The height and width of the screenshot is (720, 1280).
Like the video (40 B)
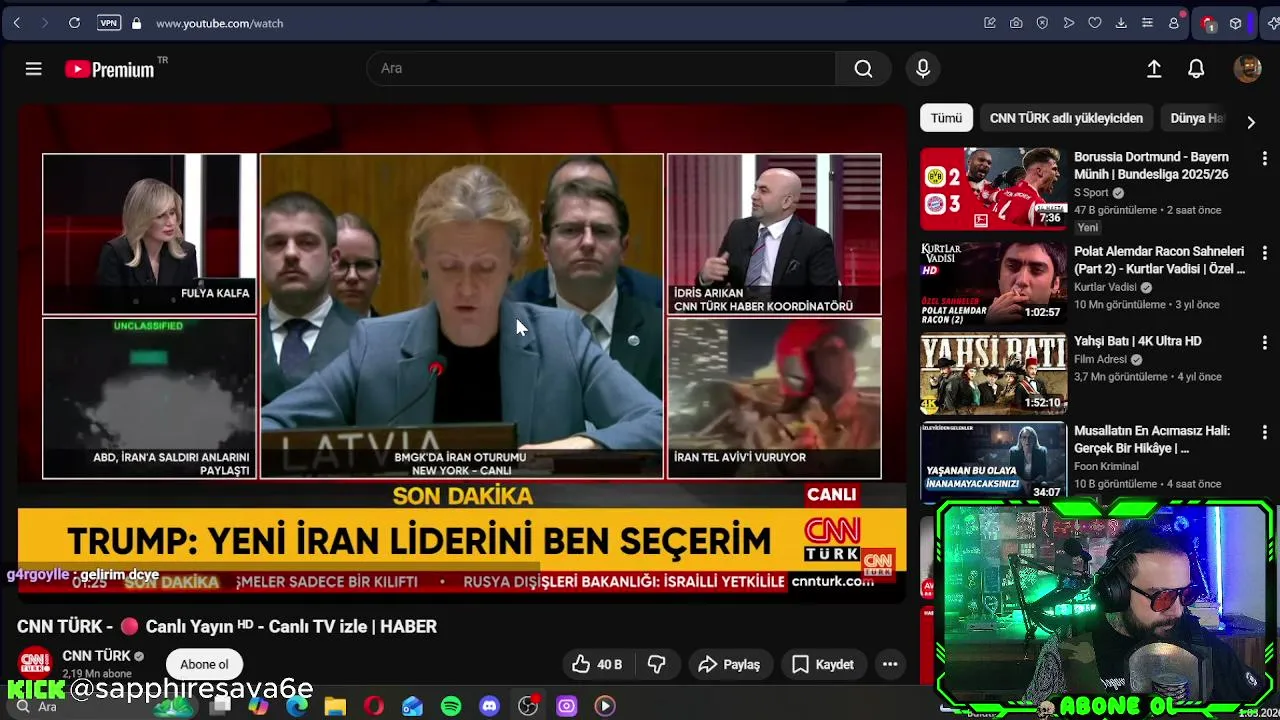point(597,664)
